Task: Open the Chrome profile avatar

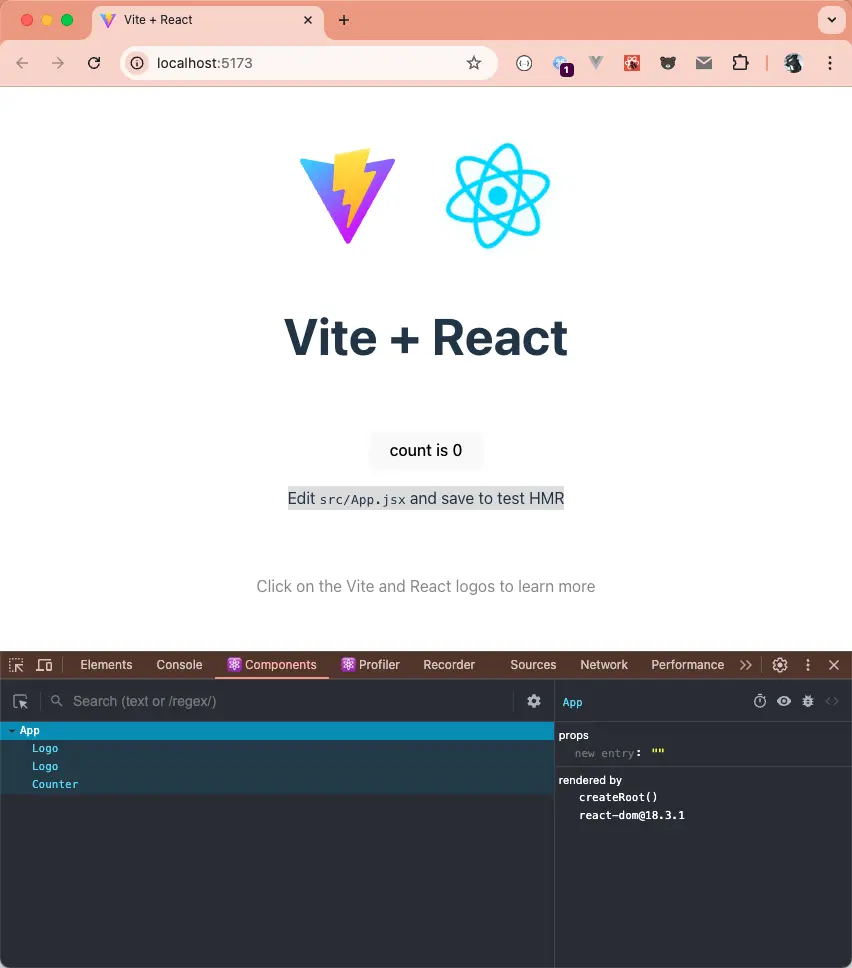Action: pyautogui.click(x=793, y=63)
